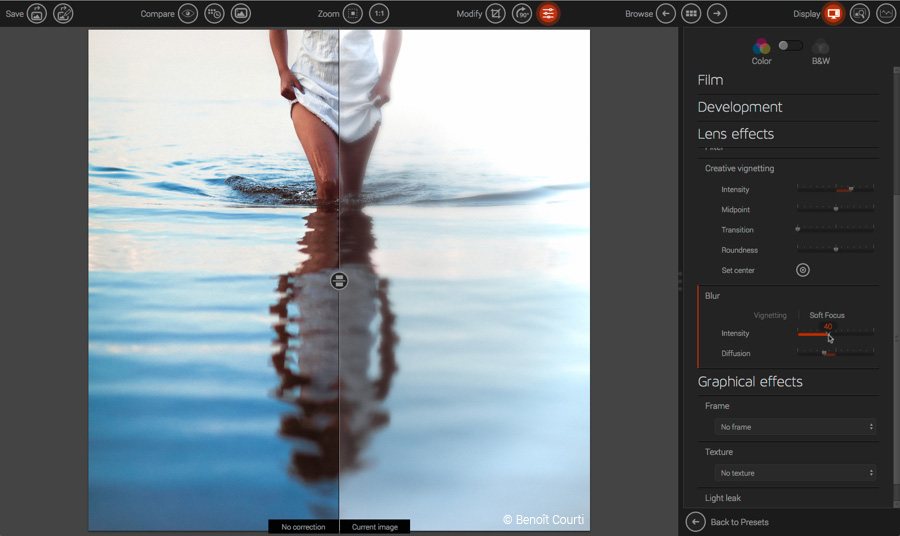This screenshot has width=900, height=536.
Task: Click the middle Compare icon between eye and picture
Action: (214, 13)
